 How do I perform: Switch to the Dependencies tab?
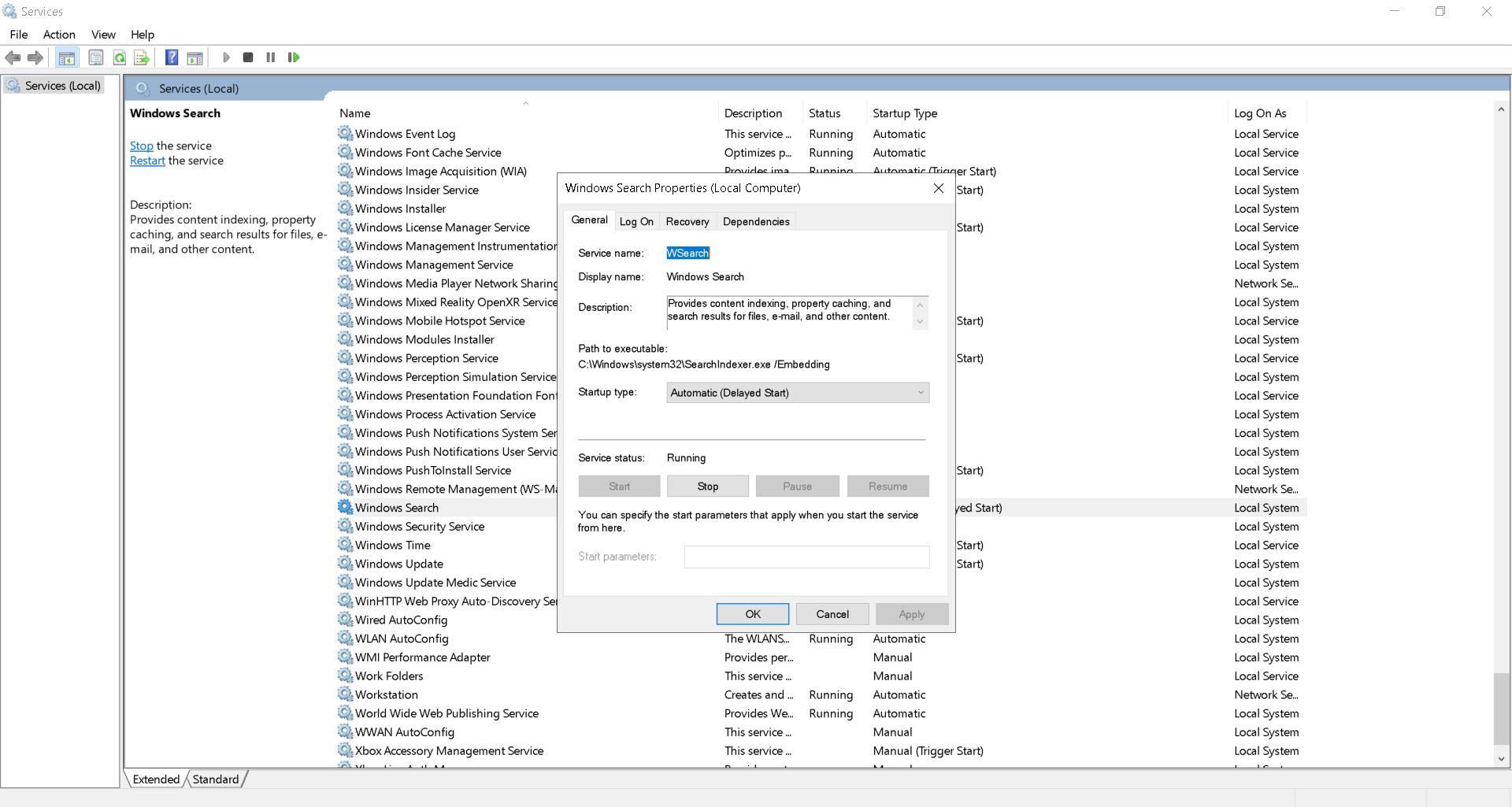coord(756,221)
